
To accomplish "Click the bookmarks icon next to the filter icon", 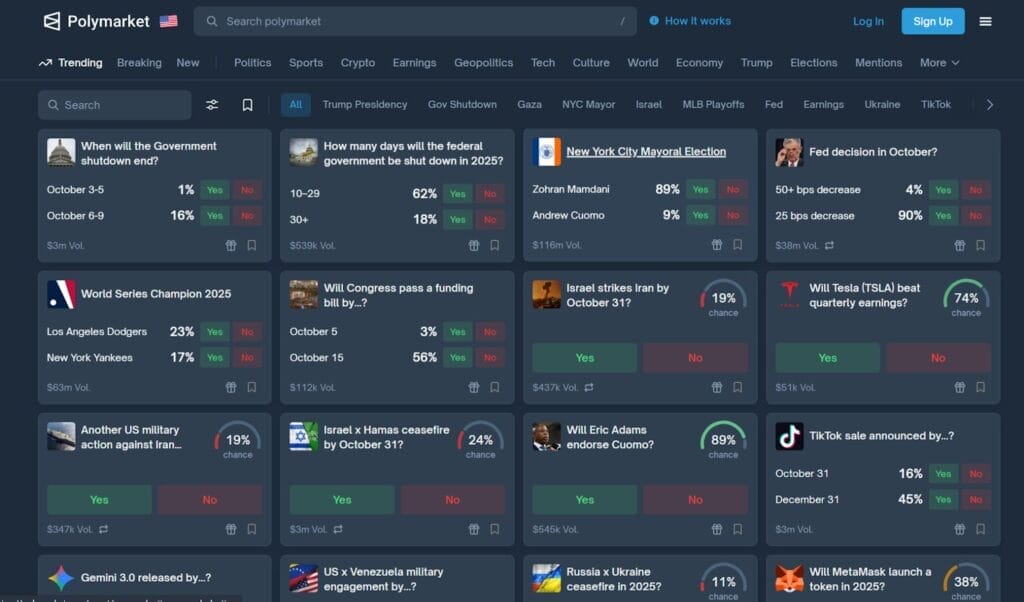I will click(x=248, y=104).
